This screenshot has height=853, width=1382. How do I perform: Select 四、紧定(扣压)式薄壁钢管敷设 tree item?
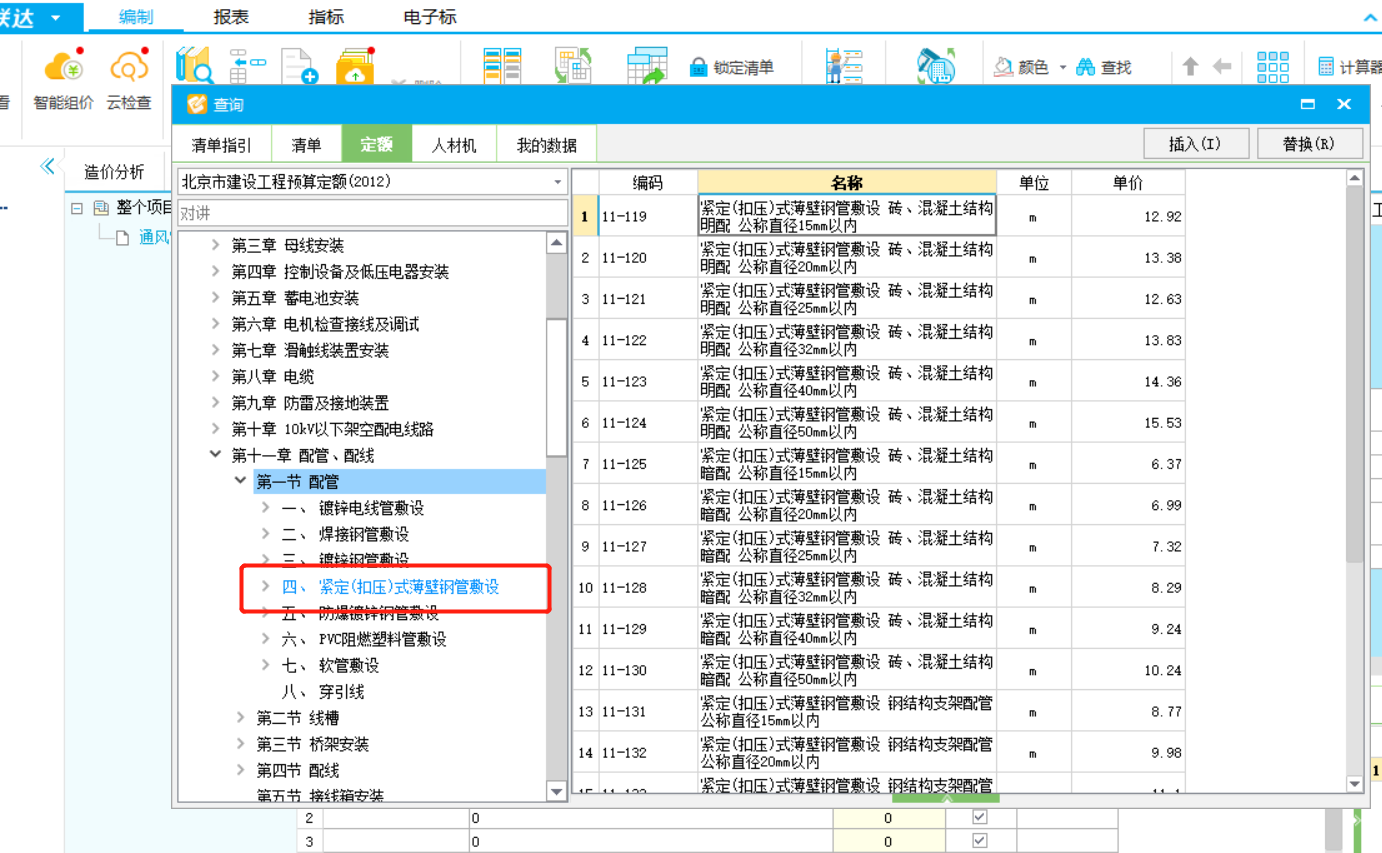tap(391, 587)
